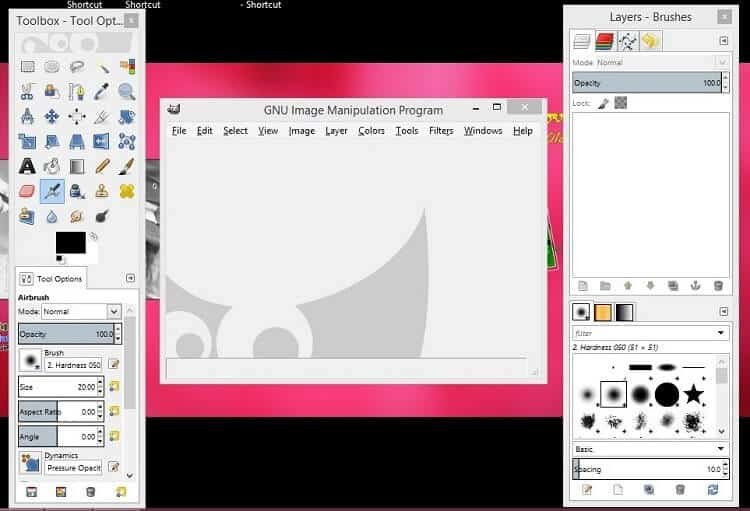This screenshot has height=511, width=750.
Task: Open the Filters menu
Action: 441,131
